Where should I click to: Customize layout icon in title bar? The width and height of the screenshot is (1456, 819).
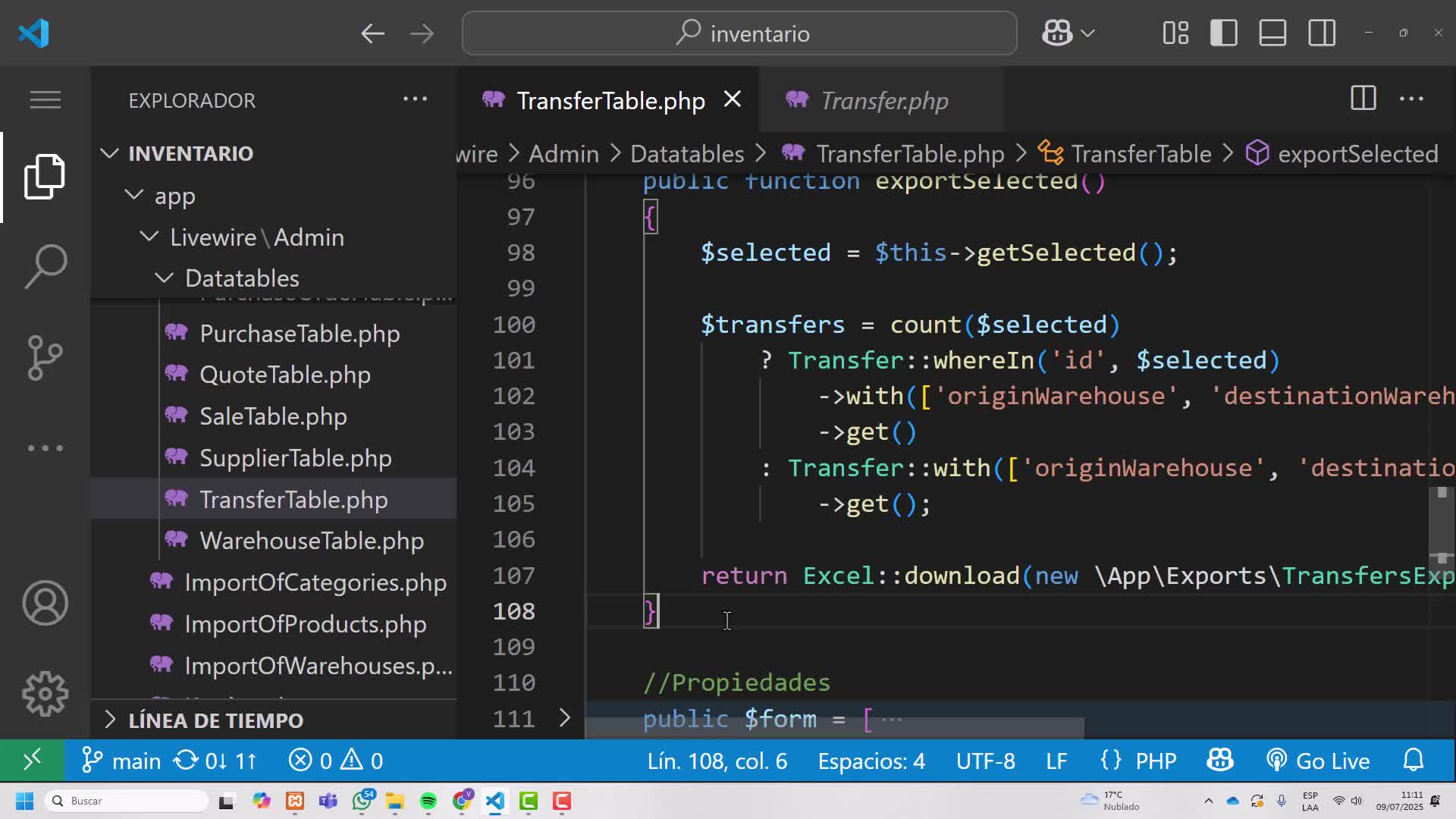tap(1175, 33)
